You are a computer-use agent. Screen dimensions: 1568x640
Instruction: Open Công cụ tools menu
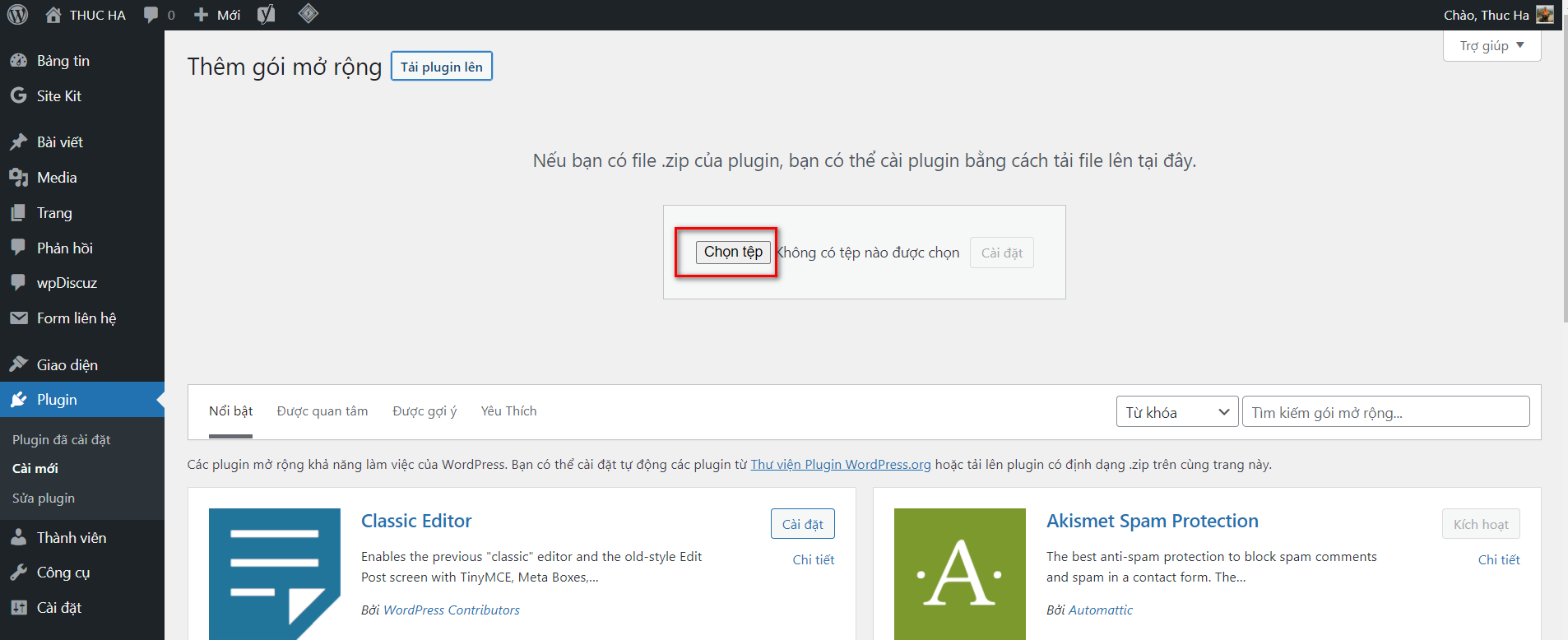pyautogui.click(x=63, y=573)
